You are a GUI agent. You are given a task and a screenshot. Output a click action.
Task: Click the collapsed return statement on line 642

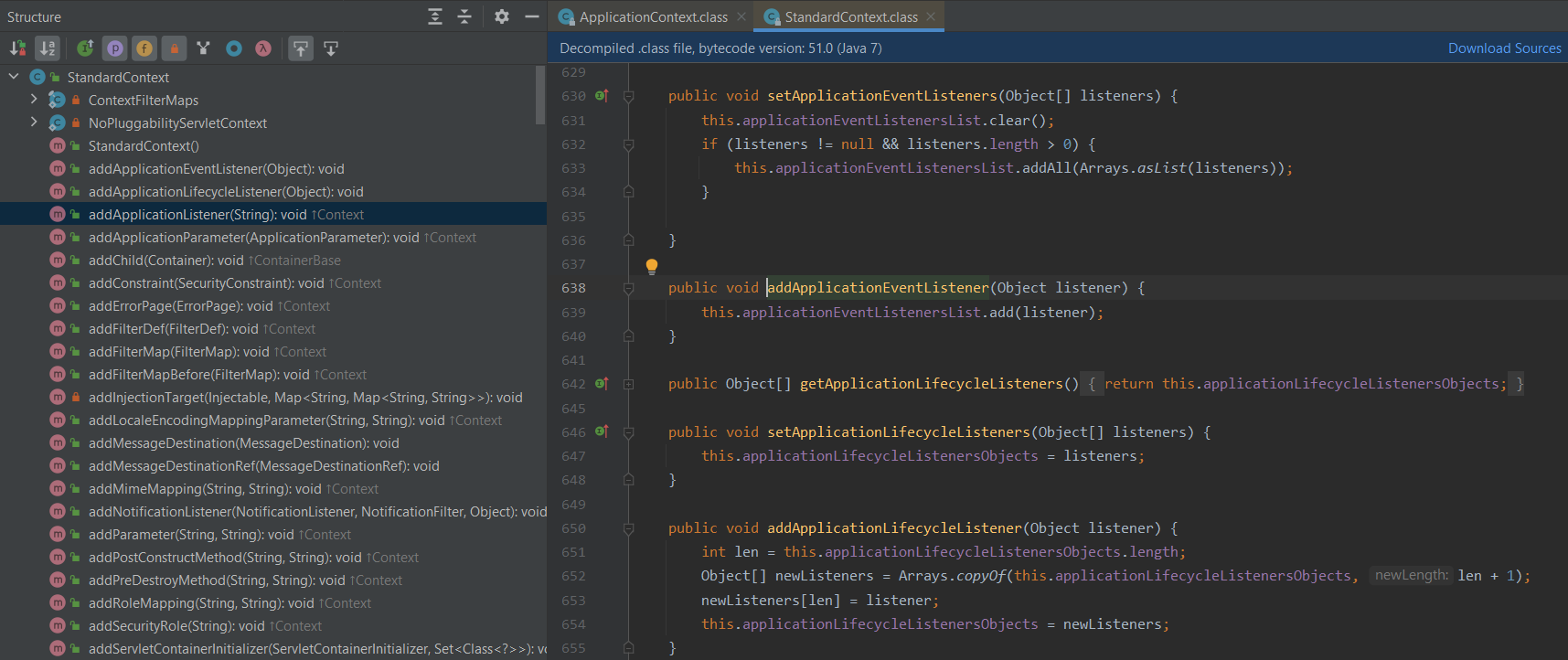click(x=1303, y=384)
